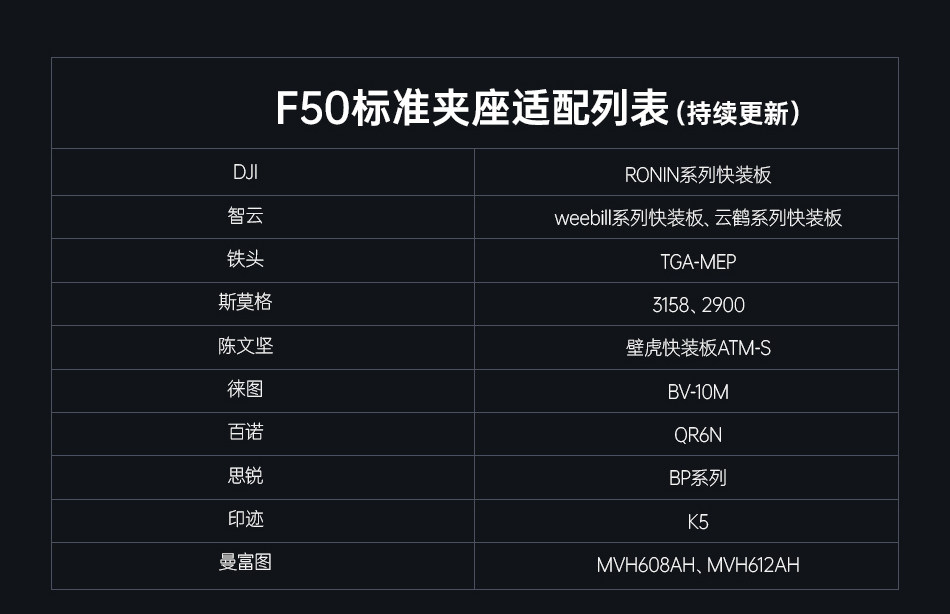Click the BP系列 model cell
The image size is (950, 614).
[698, 478]
